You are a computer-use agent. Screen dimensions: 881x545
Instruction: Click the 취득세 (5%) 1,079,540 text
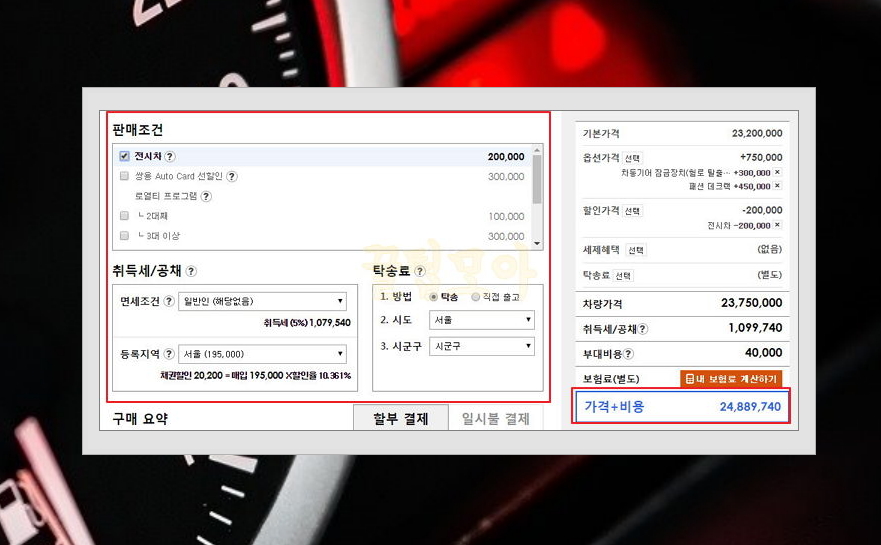pyautogui.click(x=307, y=323)
